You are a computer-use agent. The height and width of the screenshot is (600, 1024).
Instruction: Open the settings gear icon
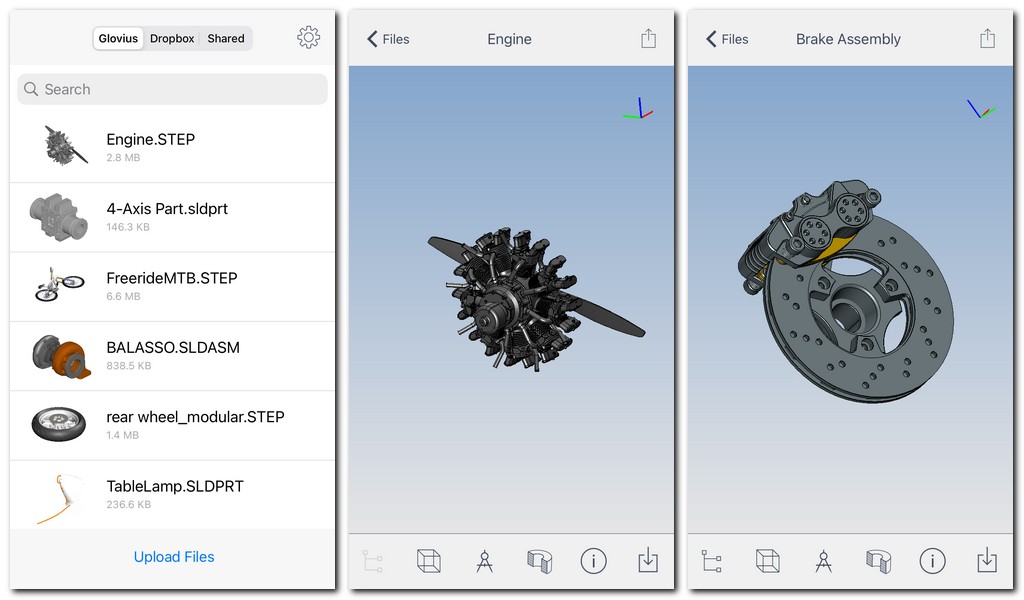[308, 38]
